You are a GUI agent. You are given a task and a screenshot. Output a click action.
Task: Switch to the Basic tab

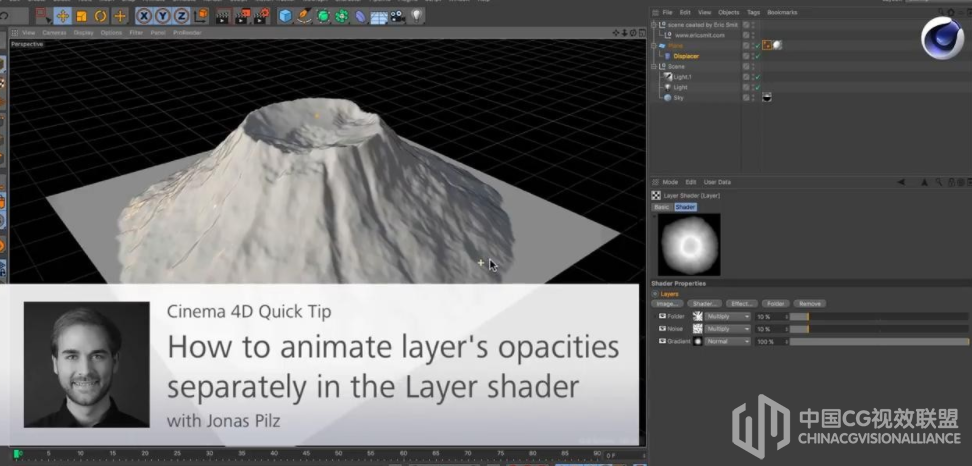pyautogui.click(x=661, y=207)
